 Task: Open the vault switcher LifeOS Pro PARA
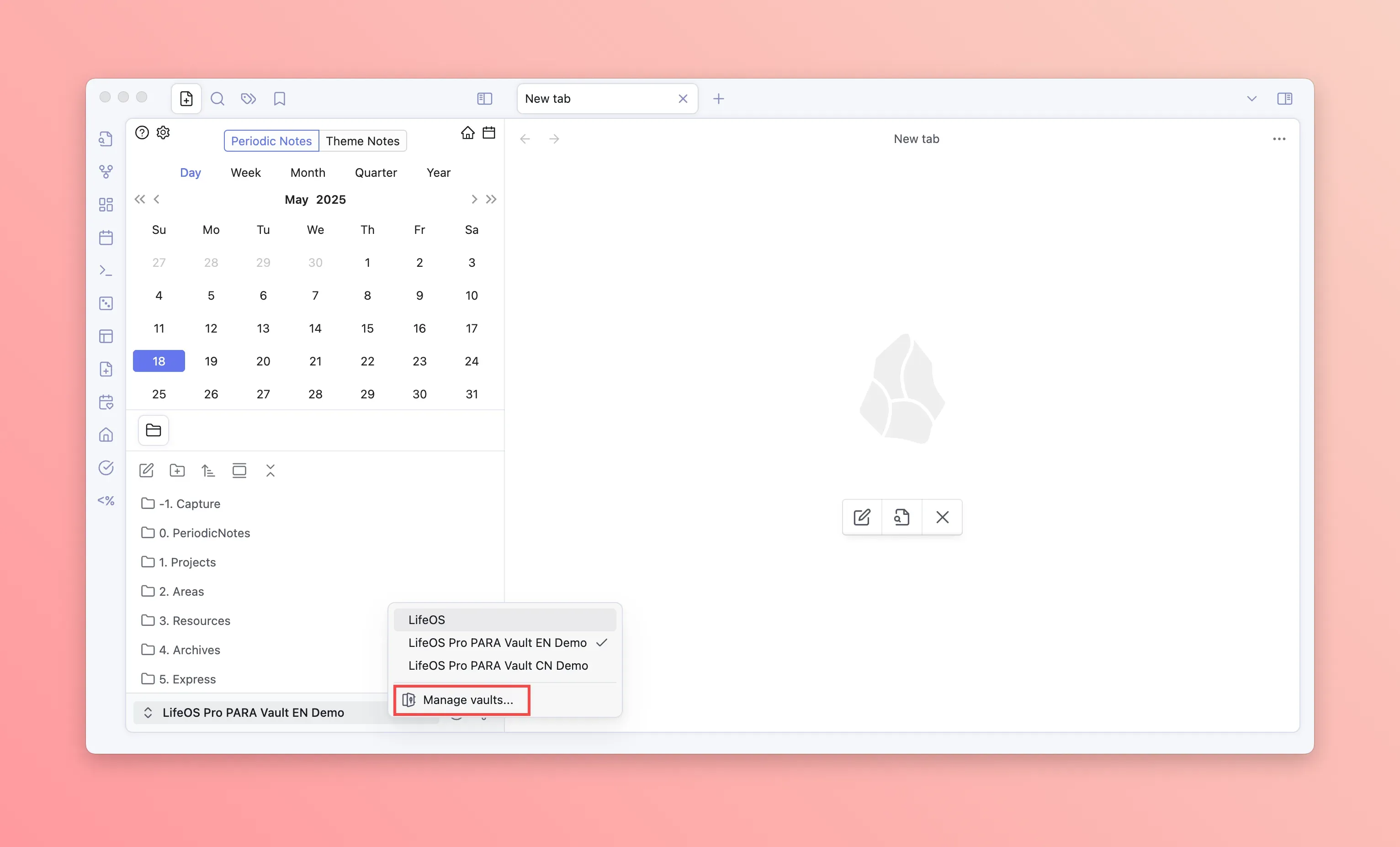[x=253, y=712]
